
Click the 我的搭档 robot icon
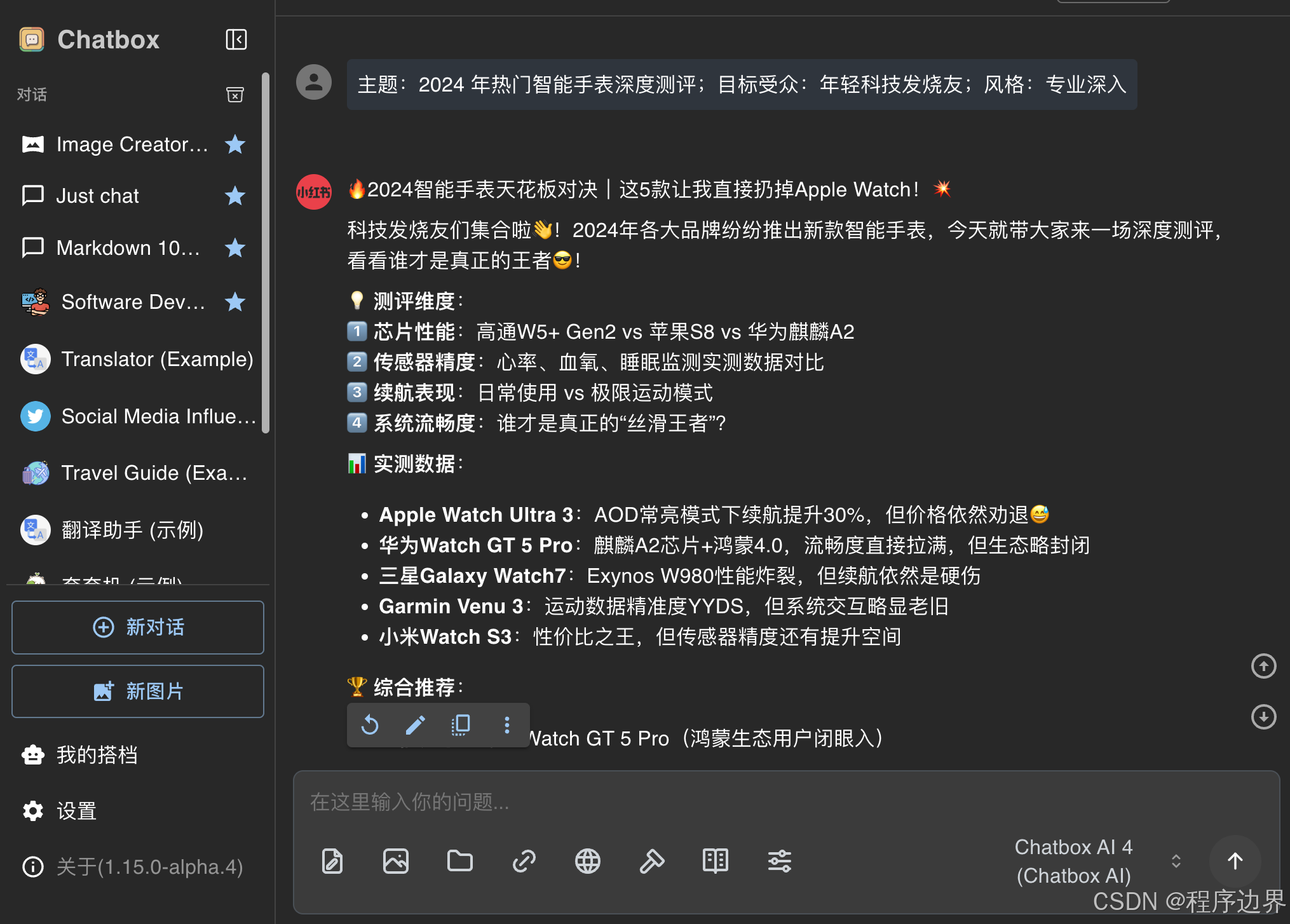[x=33, y=755]
